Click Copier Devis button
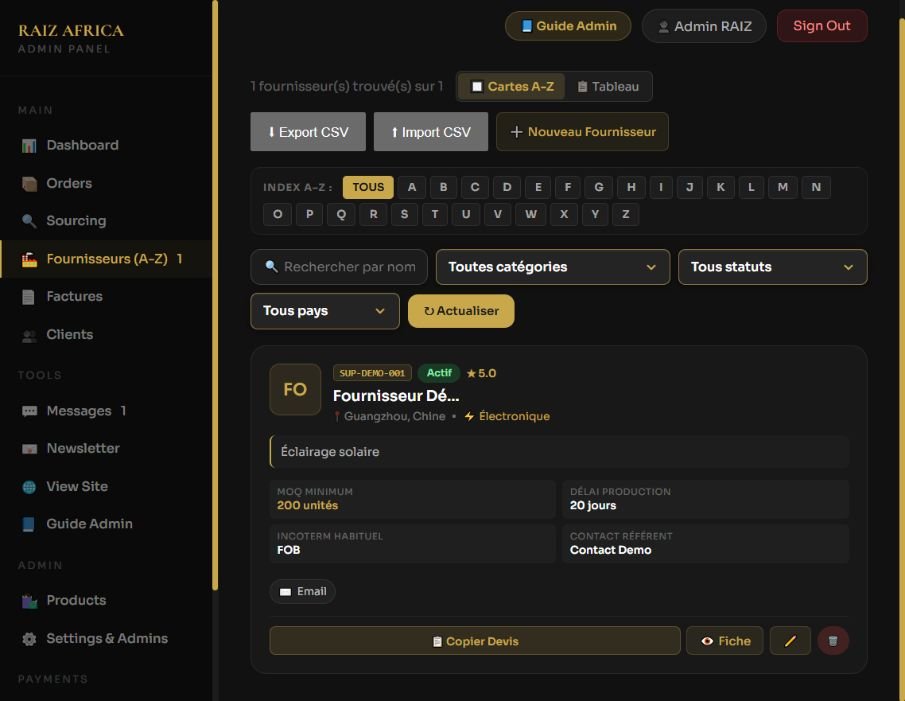 click(475, 641)
